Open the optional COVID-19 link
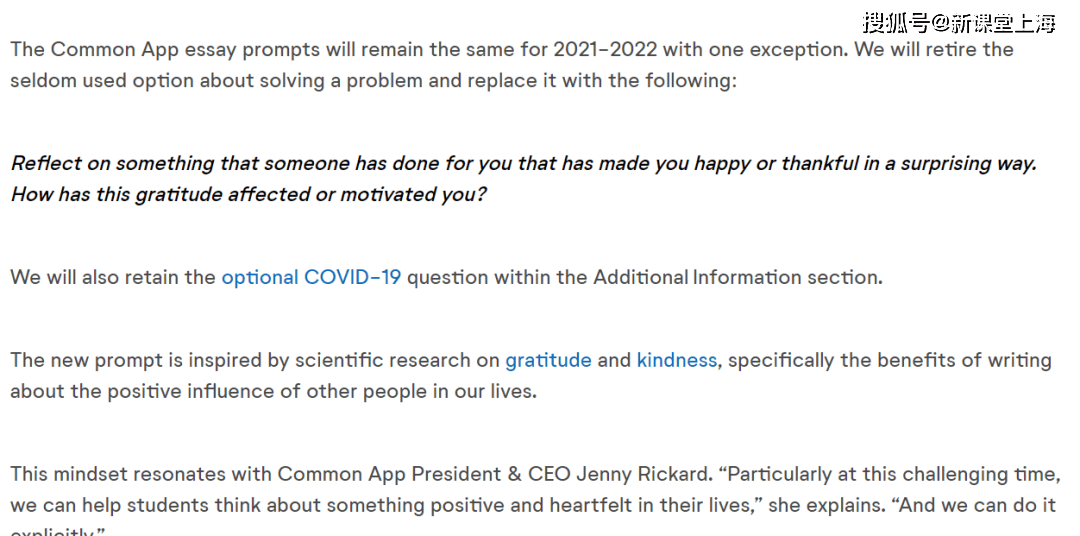 click(311, 278)
